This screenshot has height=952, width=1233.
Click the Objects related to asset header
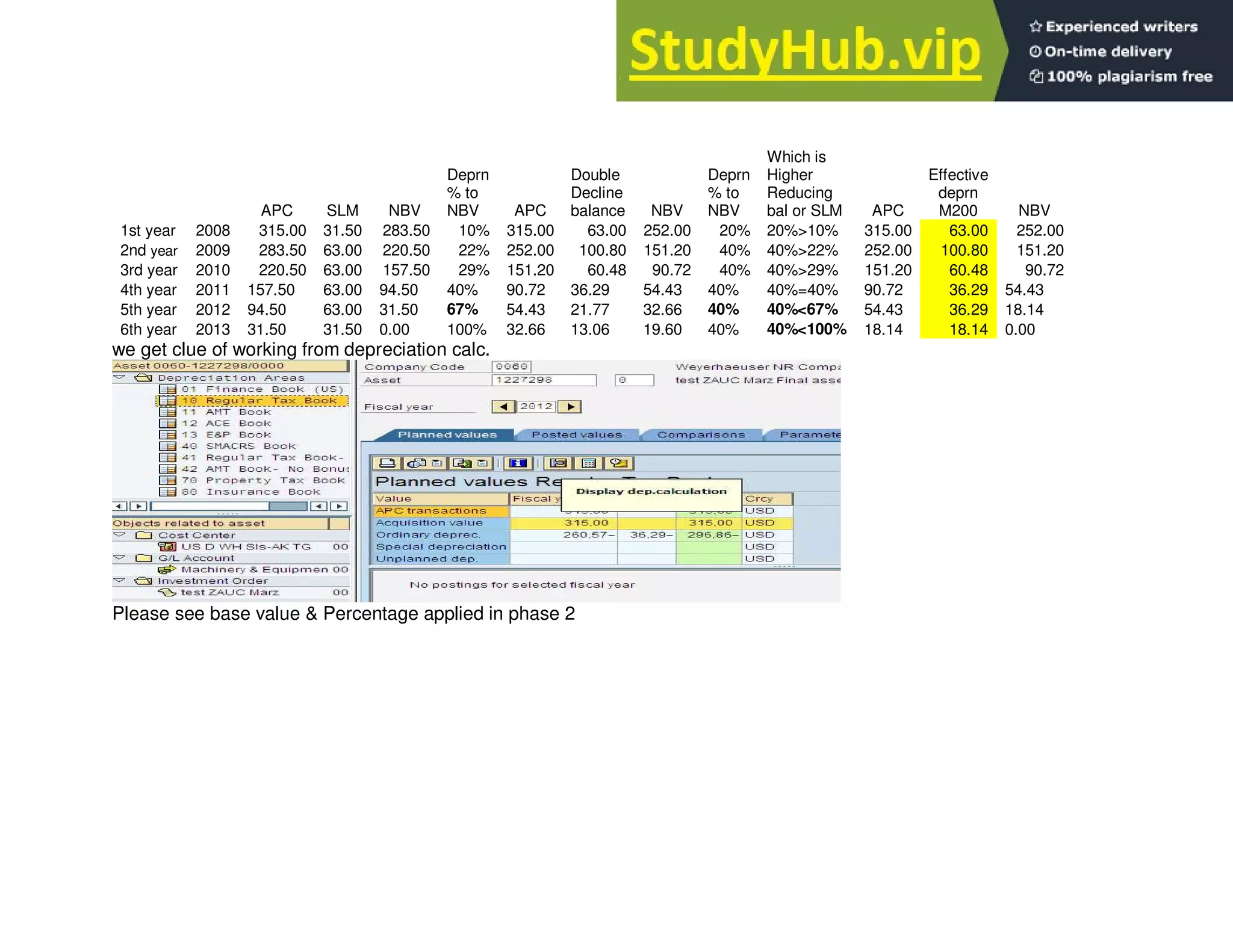pyautogui.click(x=220, y=524)
